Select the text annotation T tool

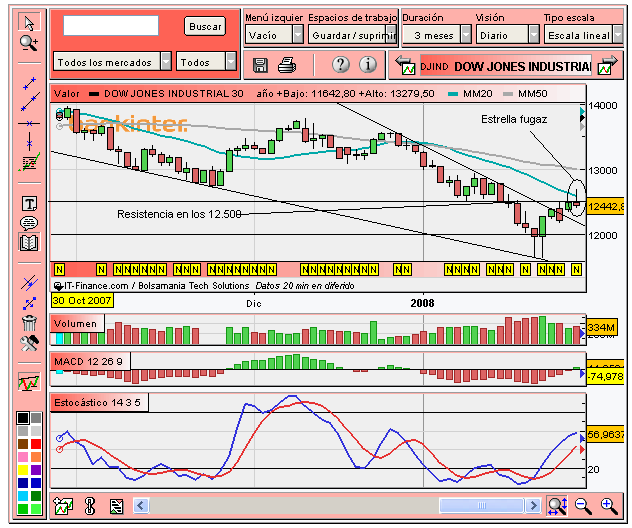pos(29,204)
